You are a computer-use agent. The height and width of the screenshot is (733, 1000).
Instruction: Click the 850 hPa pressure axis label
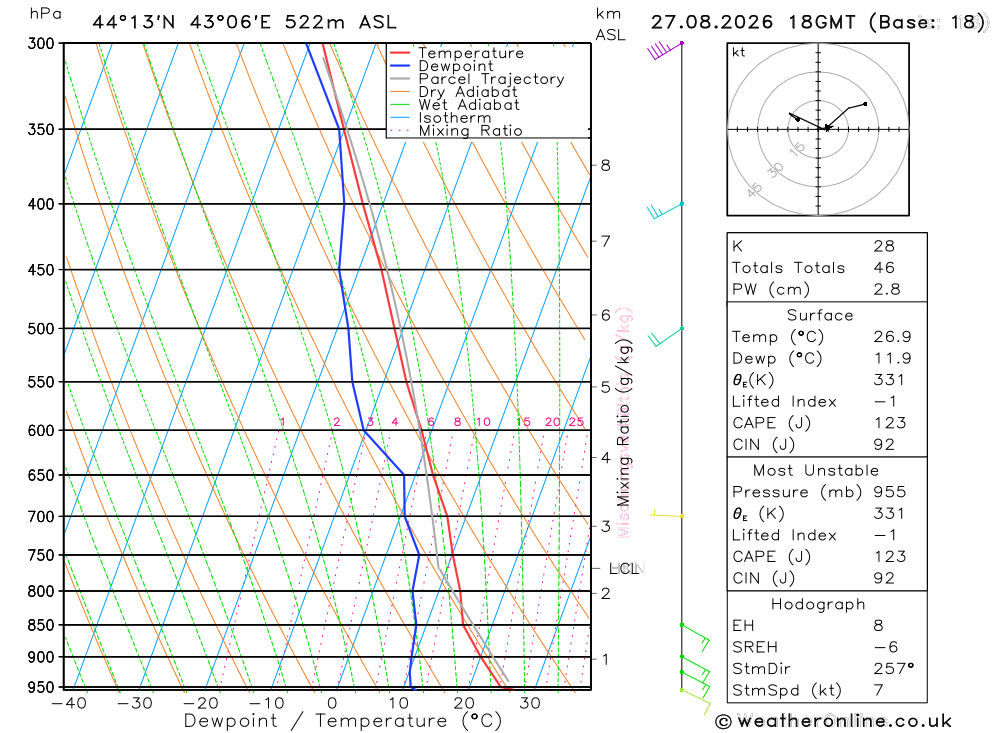tap(41, 625)
